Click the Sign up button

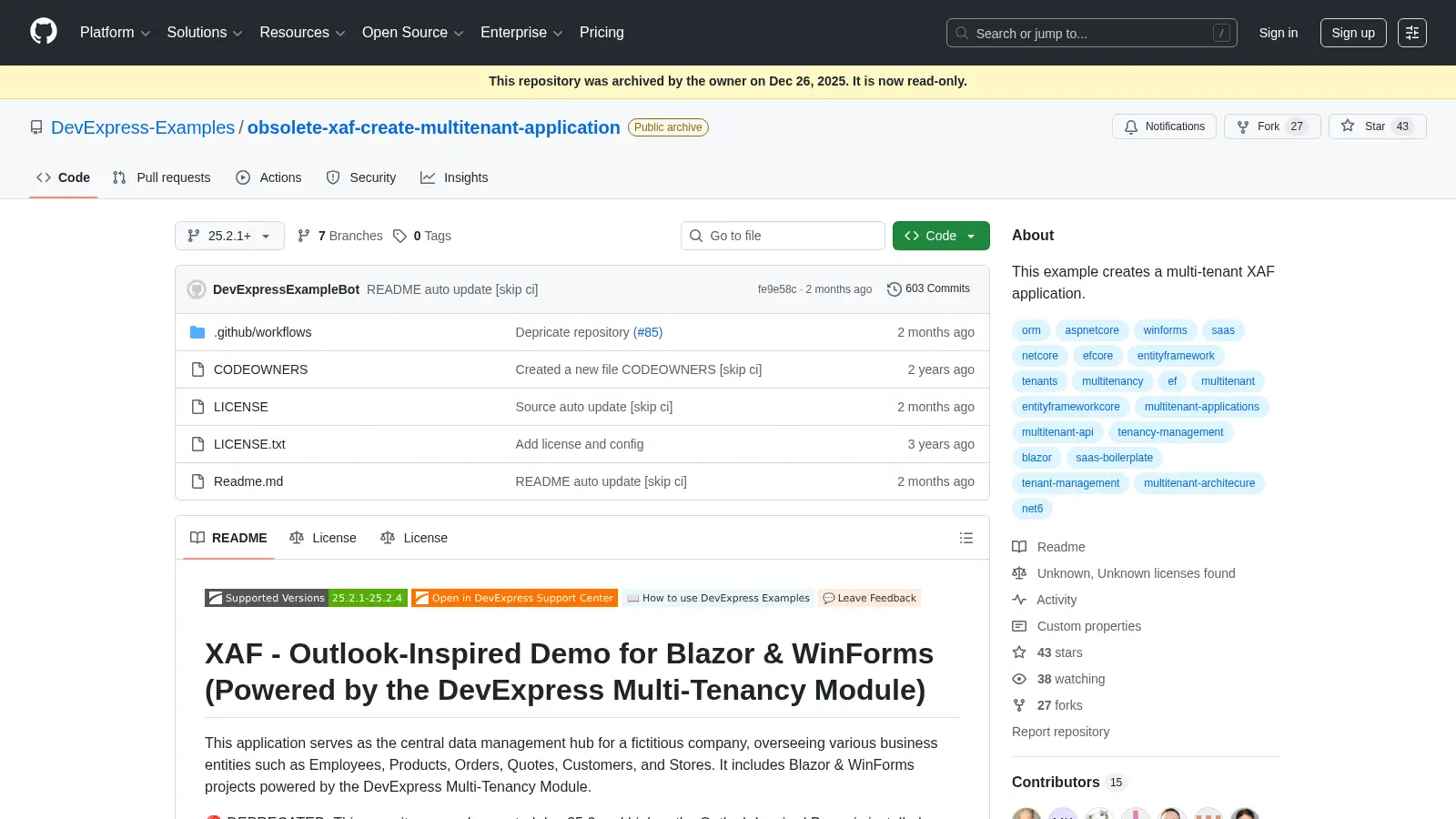point(1353,33)
